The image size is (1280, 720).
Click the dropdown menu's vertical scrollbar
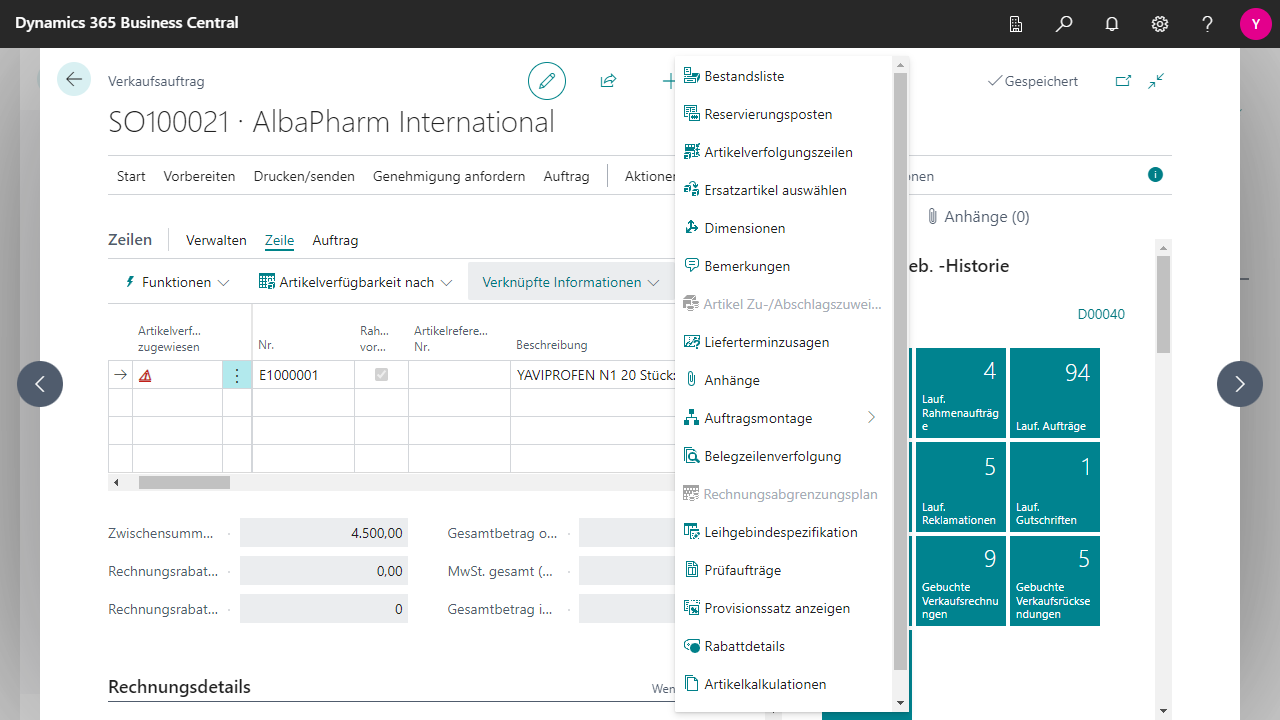(900, 370)
